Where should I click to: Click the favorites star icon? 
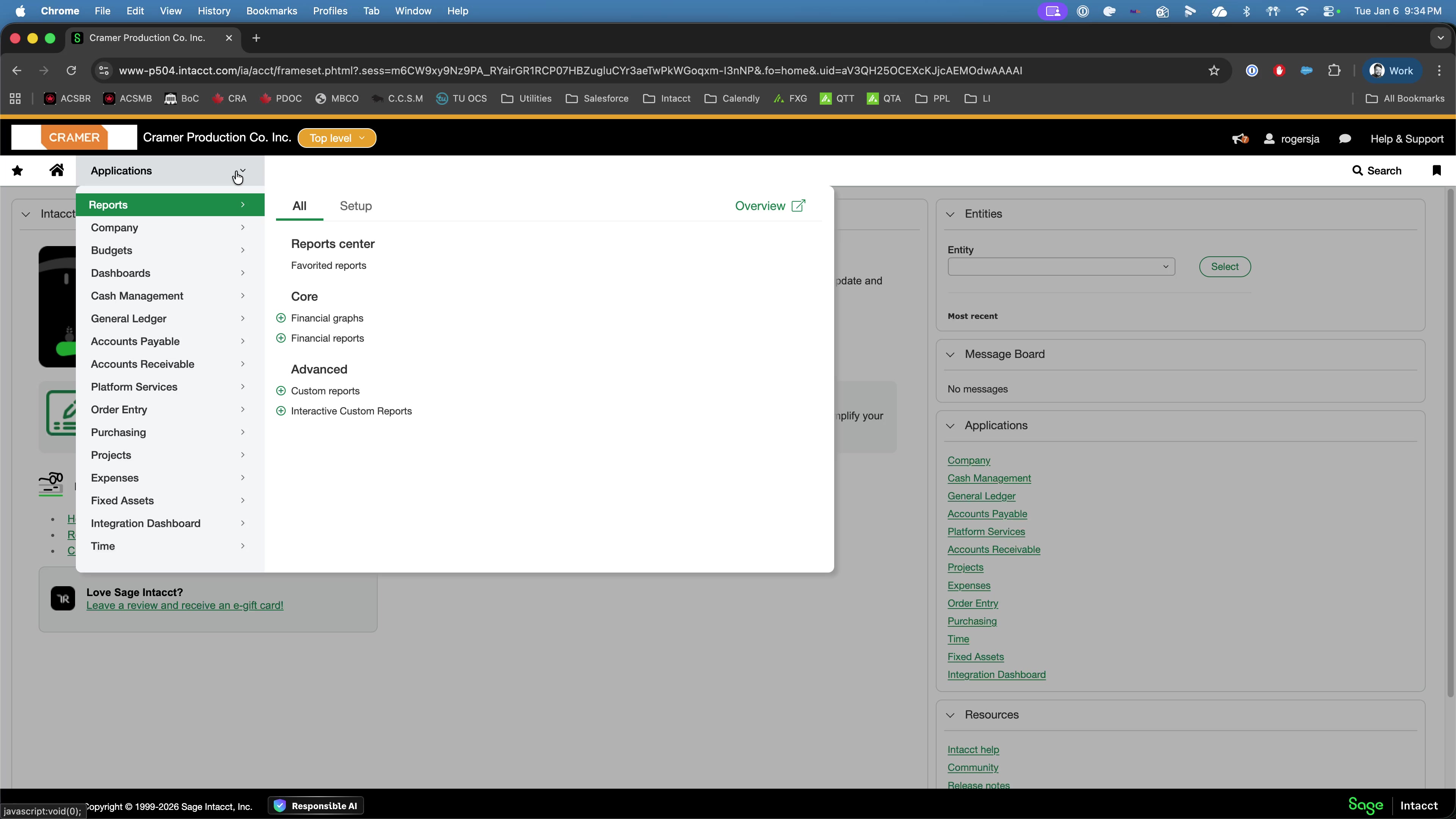(x=17, y=171)
